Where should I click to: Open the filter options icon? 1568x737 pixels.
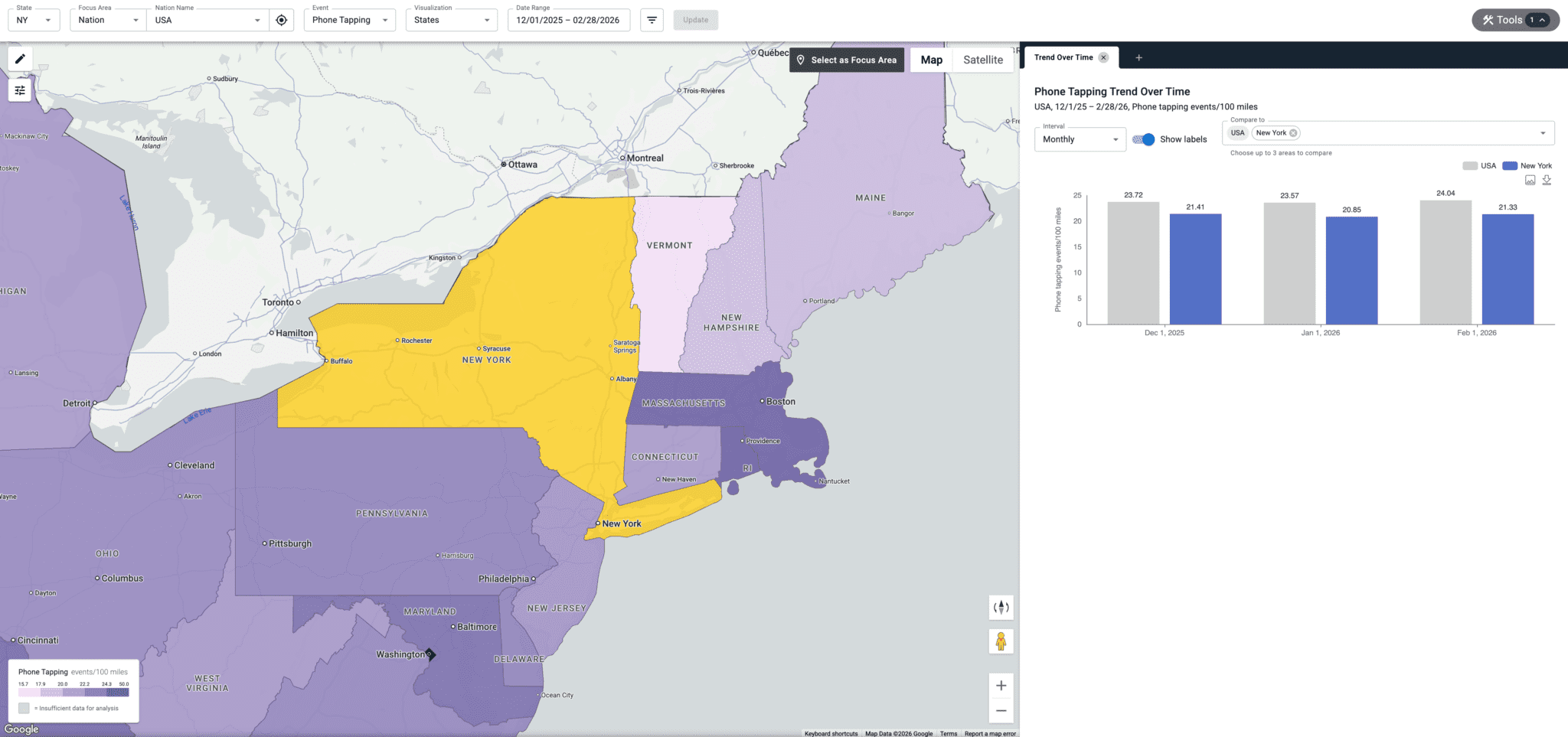tap(652, 20)
